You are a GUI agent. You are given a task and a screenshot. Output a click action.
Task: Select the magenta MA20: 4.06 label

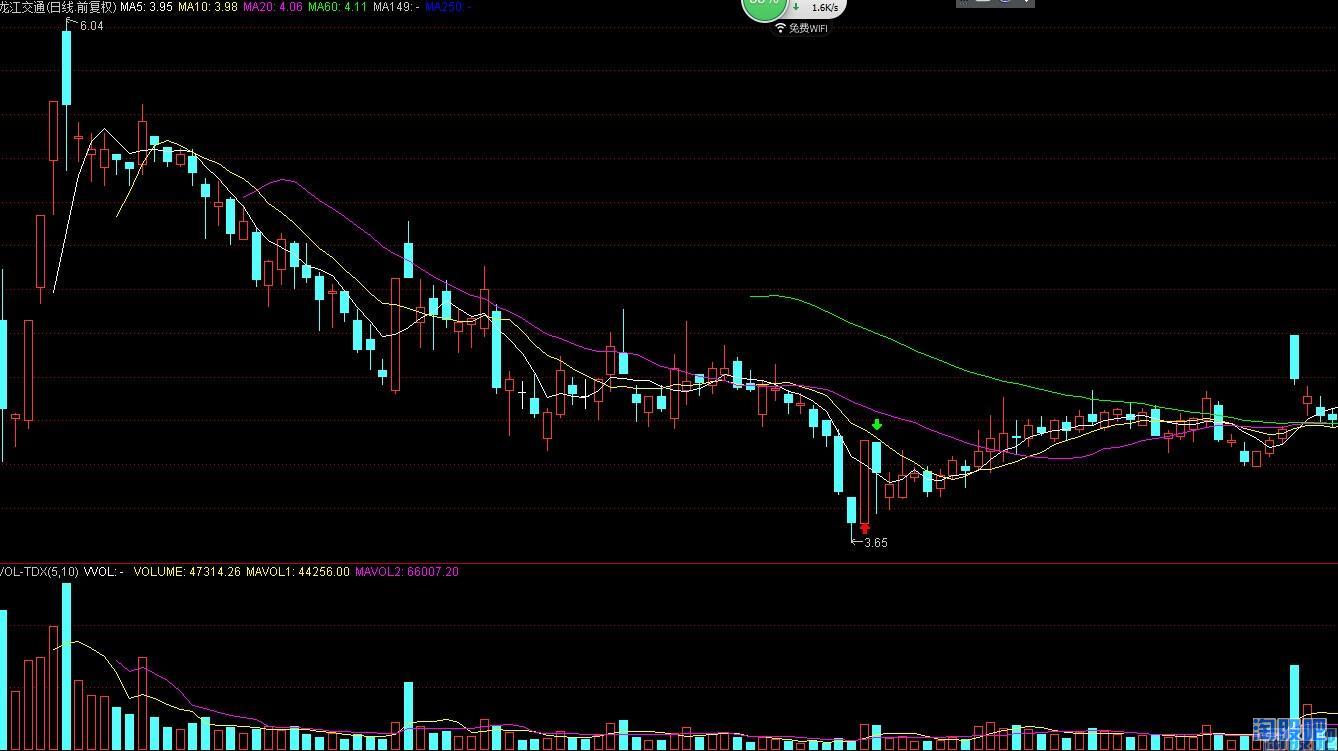click(x=272, y=7)
